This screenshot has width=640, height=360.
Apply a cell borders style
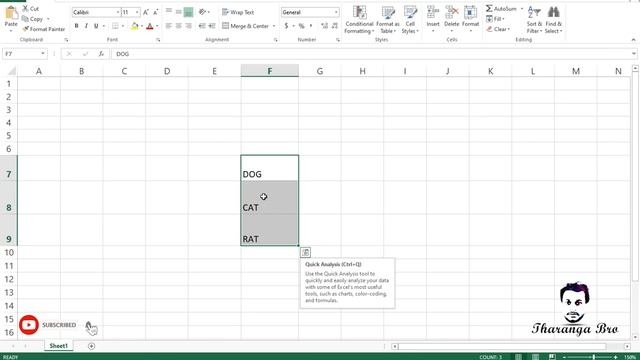point(116,26)
